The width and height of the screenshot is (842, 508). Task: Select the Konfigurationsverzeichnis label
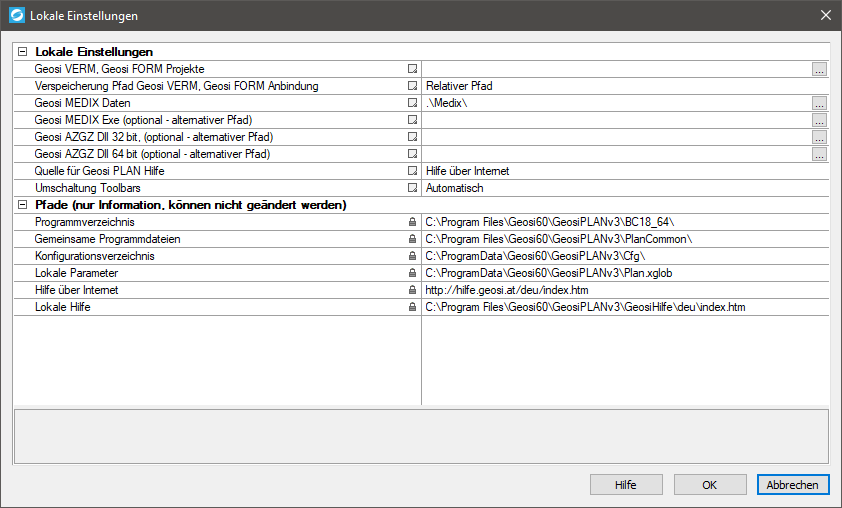pyautogui.click(x=95, y=256)
